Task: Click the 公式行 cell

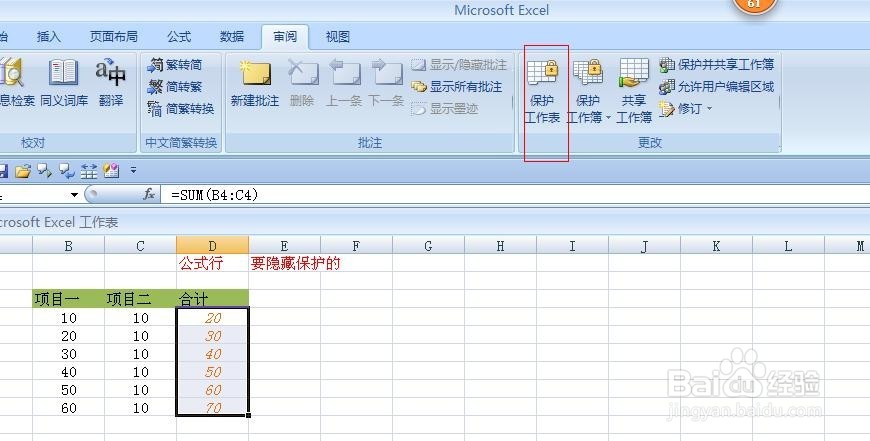Action: coord(213,263)
